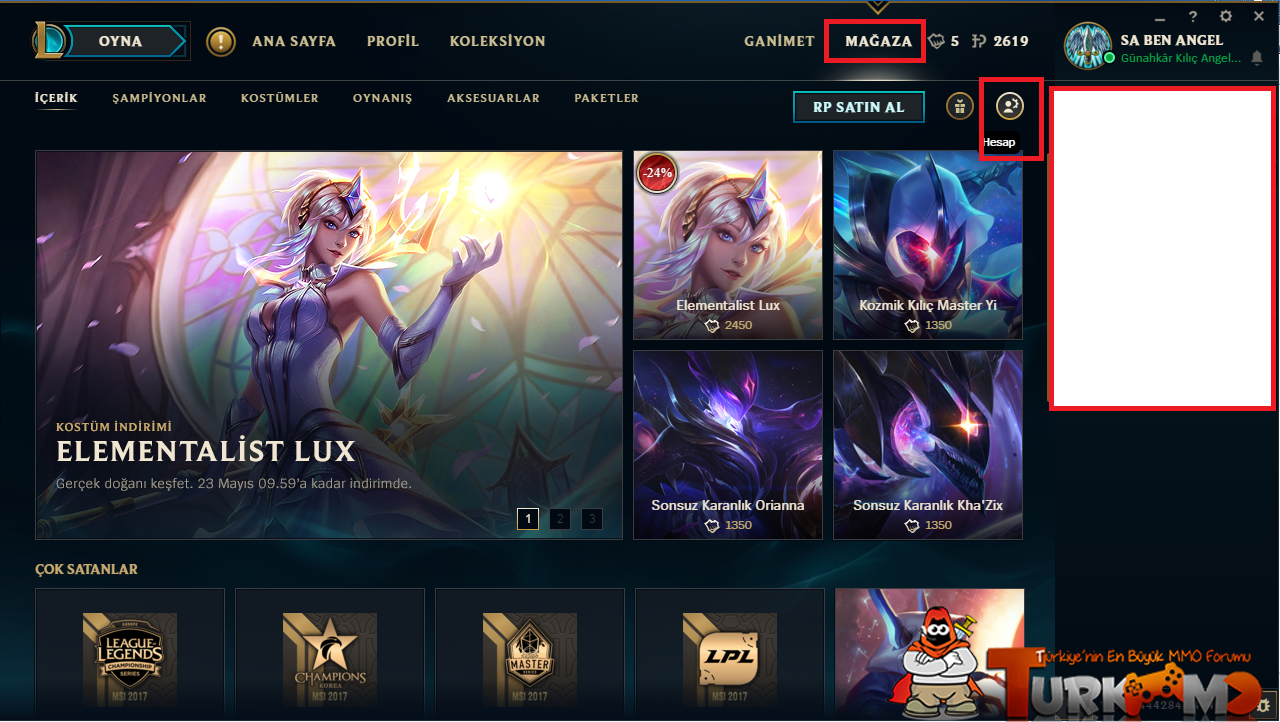Open Kozmik Kılıç Master Yi skin thumbnail
This screenshot has height=722, width=1280.
[928, 245]
